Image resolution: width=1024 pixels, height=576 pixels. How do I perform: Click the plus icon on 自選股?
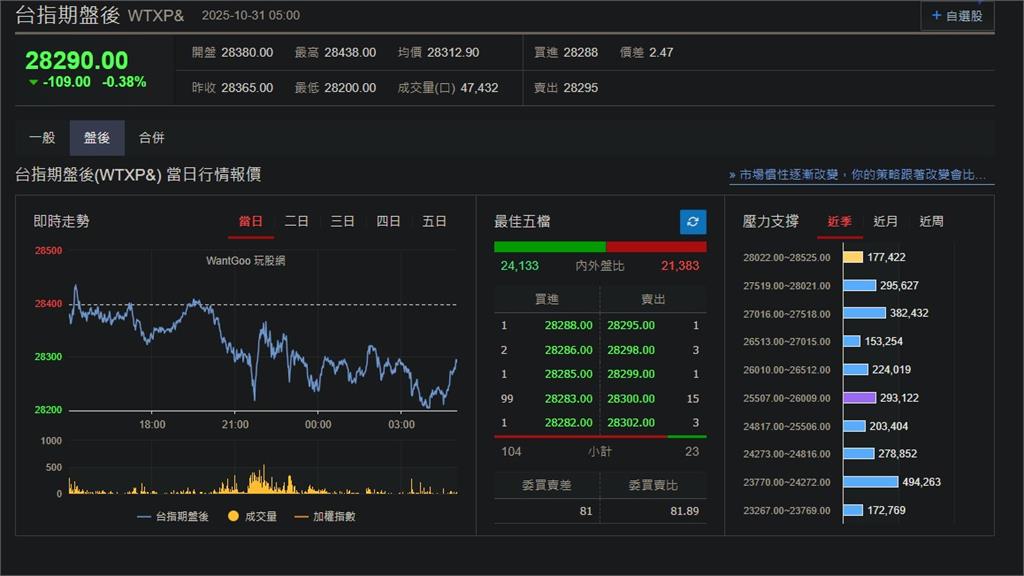point(936,15)
